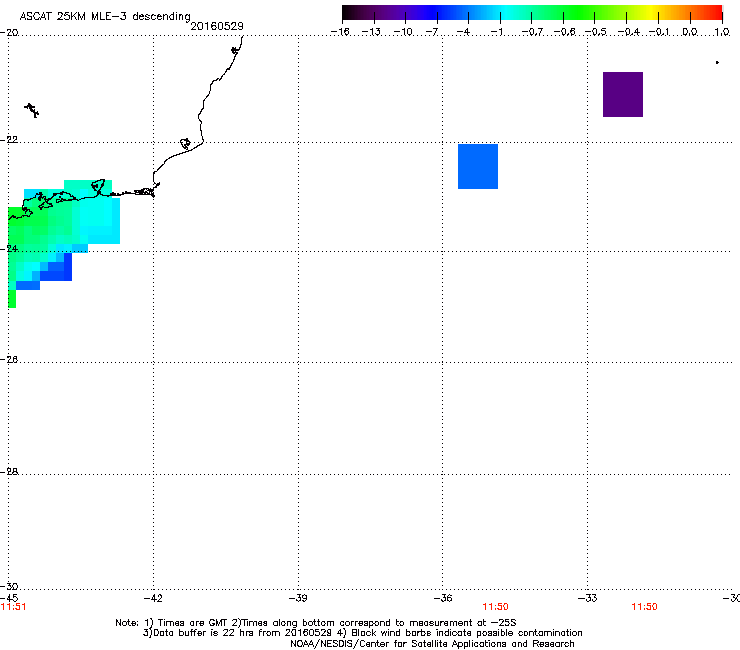Screen dimensions: 740x650
Task: Click latitude axis label -28
Action: point(9,472)
